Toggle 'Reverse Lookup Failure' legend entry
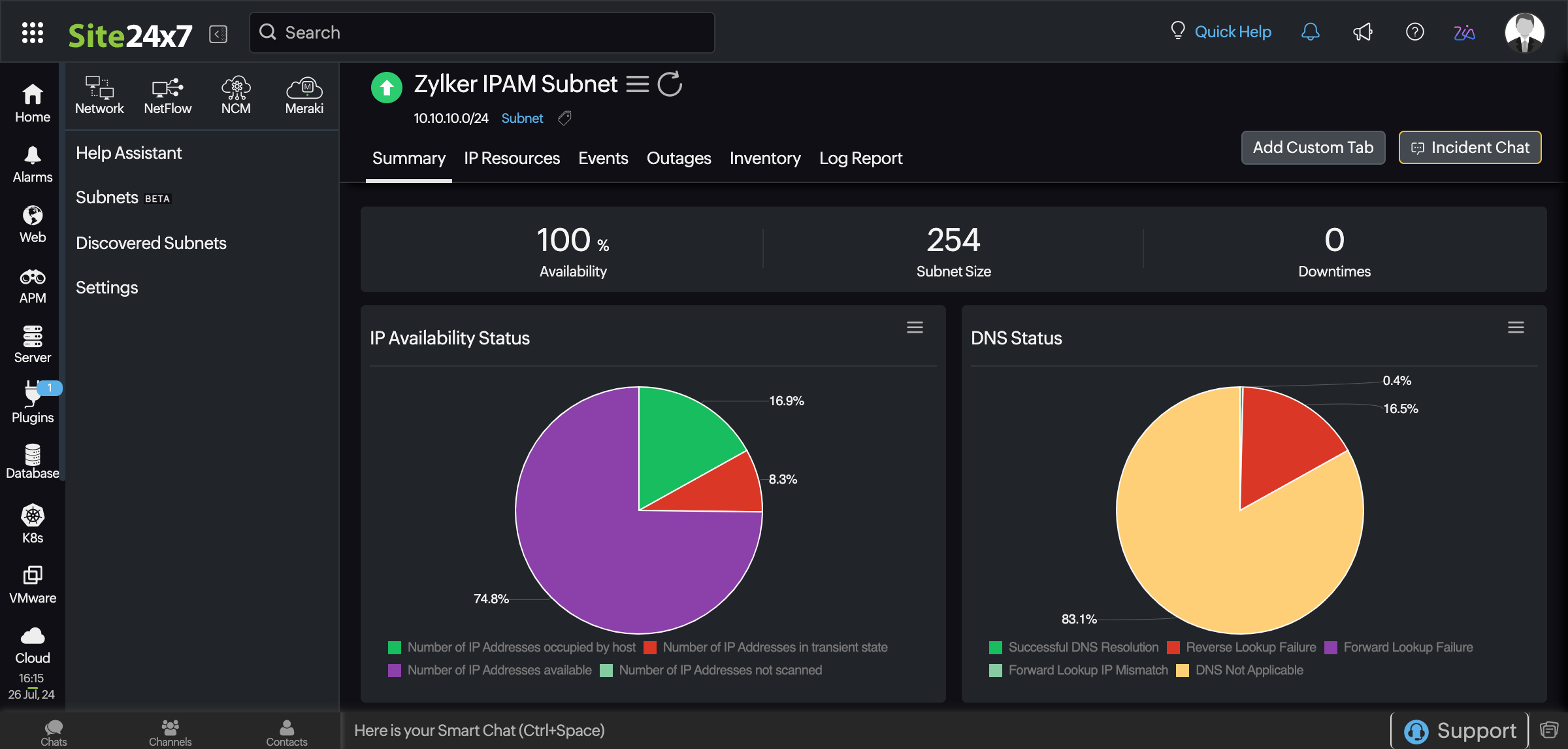This screenshot has width=1568, height=749. 1242,647
